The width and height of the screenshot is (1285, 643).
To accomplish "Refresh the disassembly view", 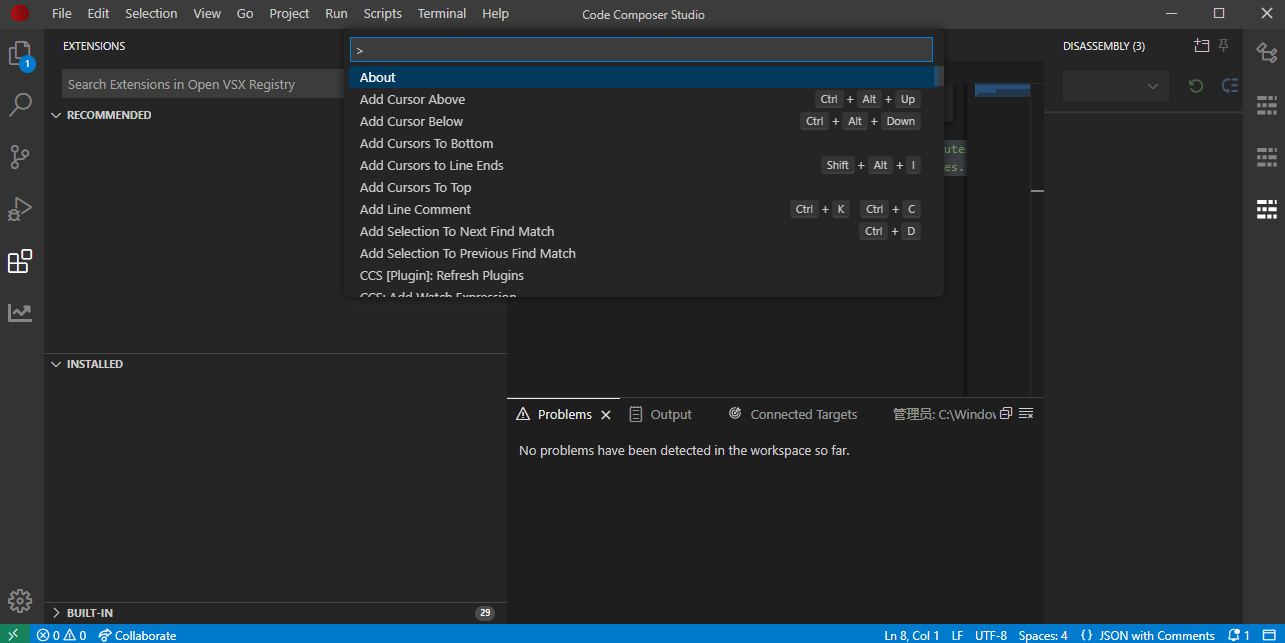I will tap(1196, 86).
